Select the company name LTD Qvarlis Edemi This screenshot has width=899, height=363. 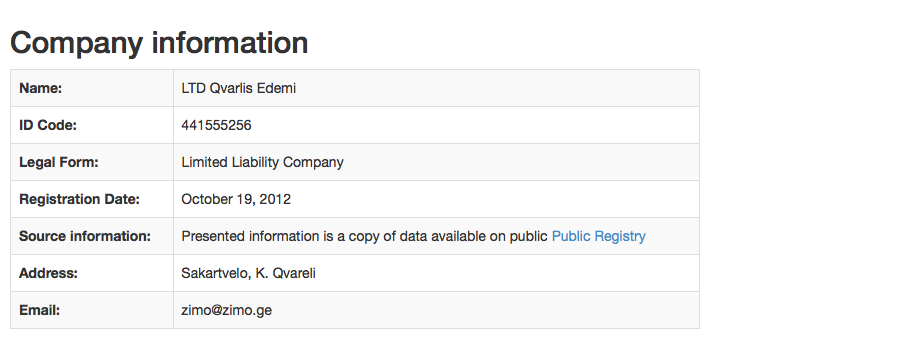click(x=239, y=88)
